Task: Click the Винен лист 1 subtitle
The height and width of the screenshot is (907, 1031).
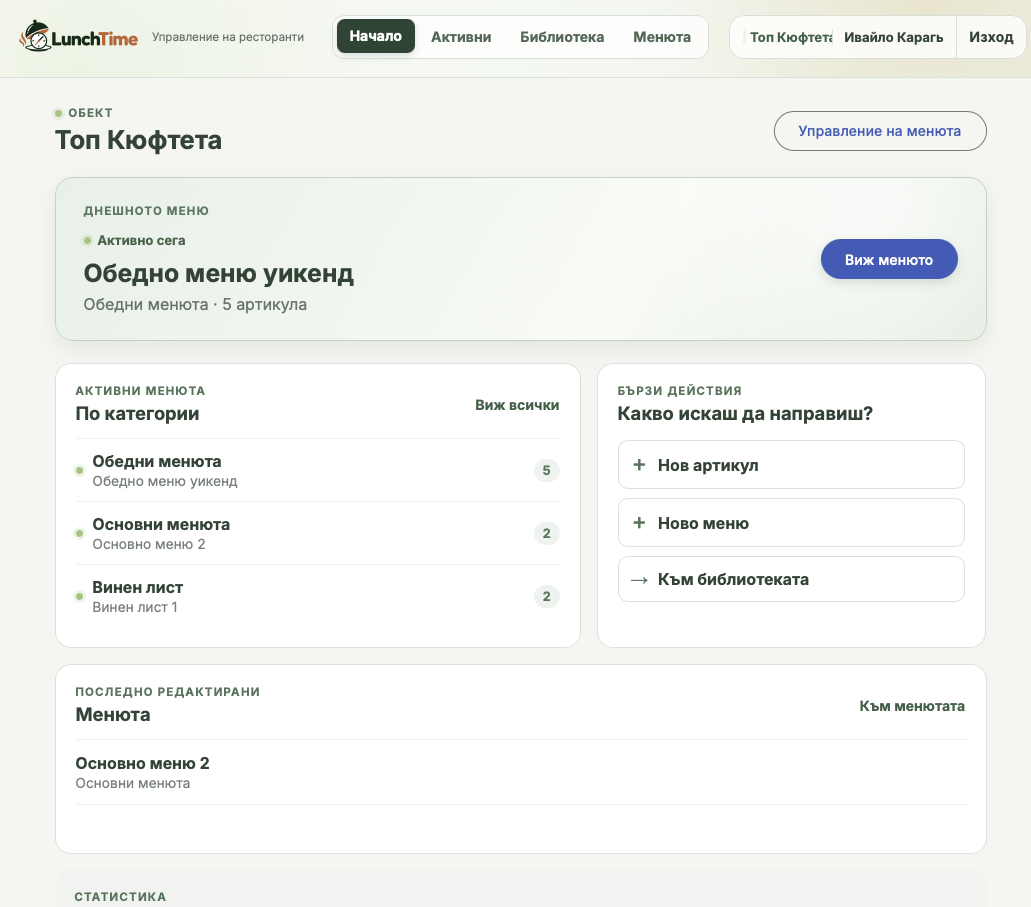Action: [135, 607]
